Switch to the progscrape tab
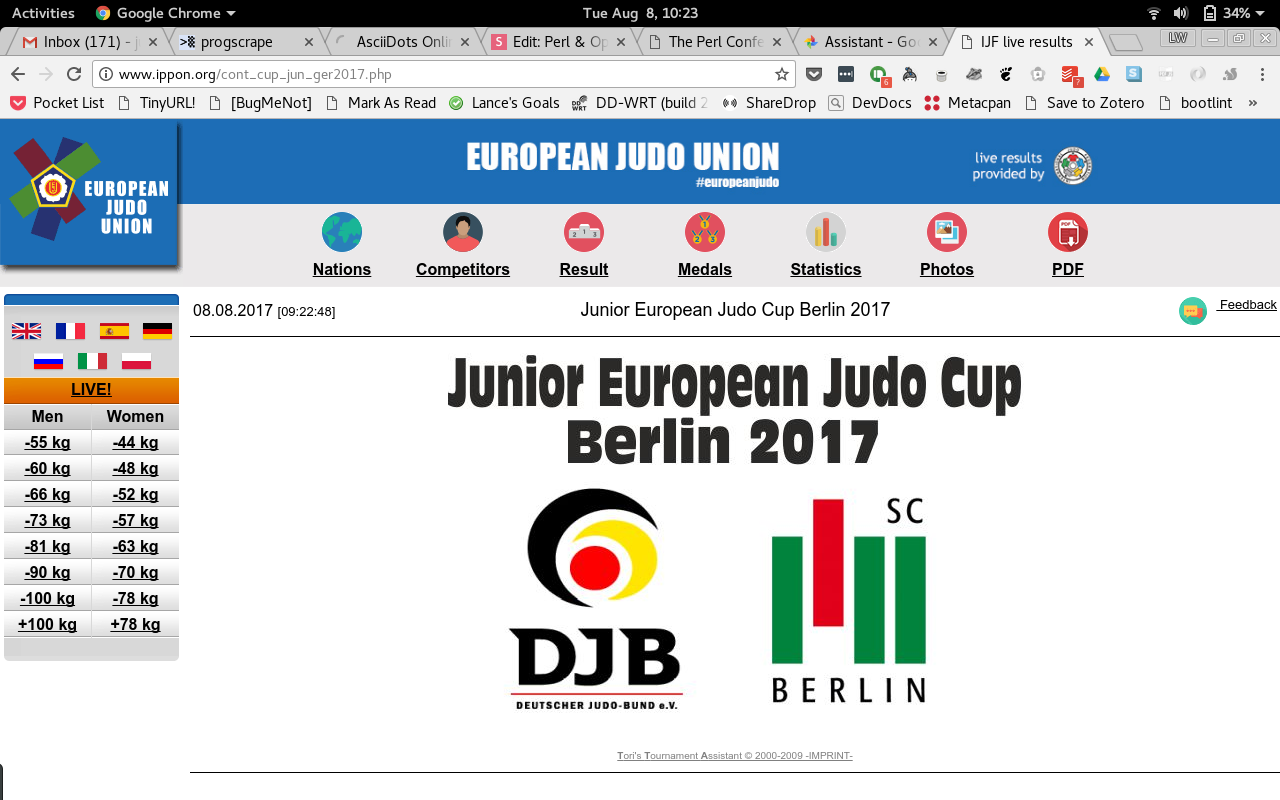 point(246,42)
